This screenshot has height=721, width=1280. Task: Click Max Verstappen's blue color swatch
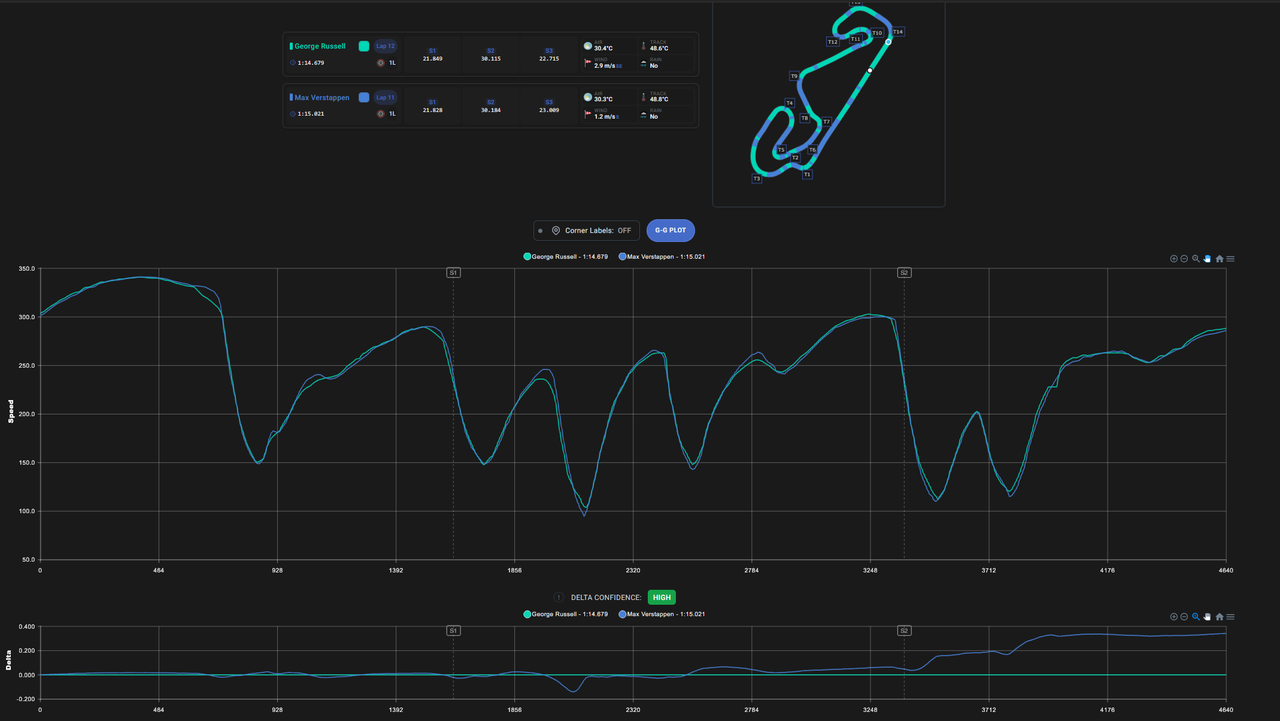coord(364,97)
